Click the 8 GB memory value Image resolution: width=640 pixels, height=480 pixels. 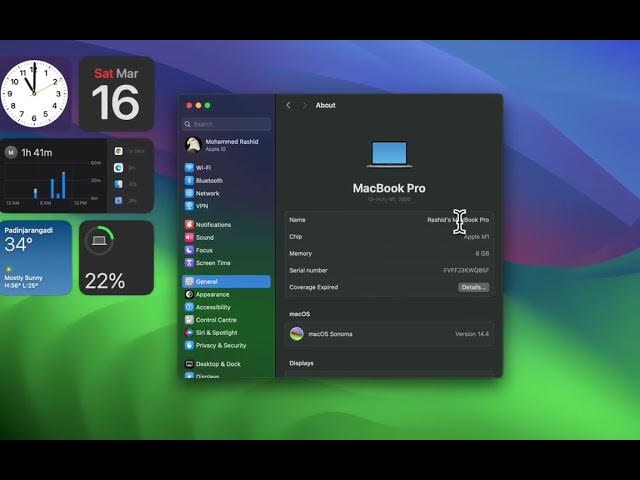482,253
